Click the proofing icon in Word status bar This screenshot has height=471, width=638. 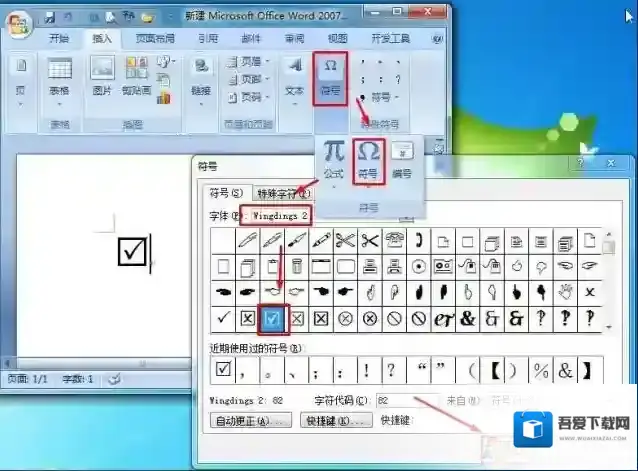tap(114, 379)
